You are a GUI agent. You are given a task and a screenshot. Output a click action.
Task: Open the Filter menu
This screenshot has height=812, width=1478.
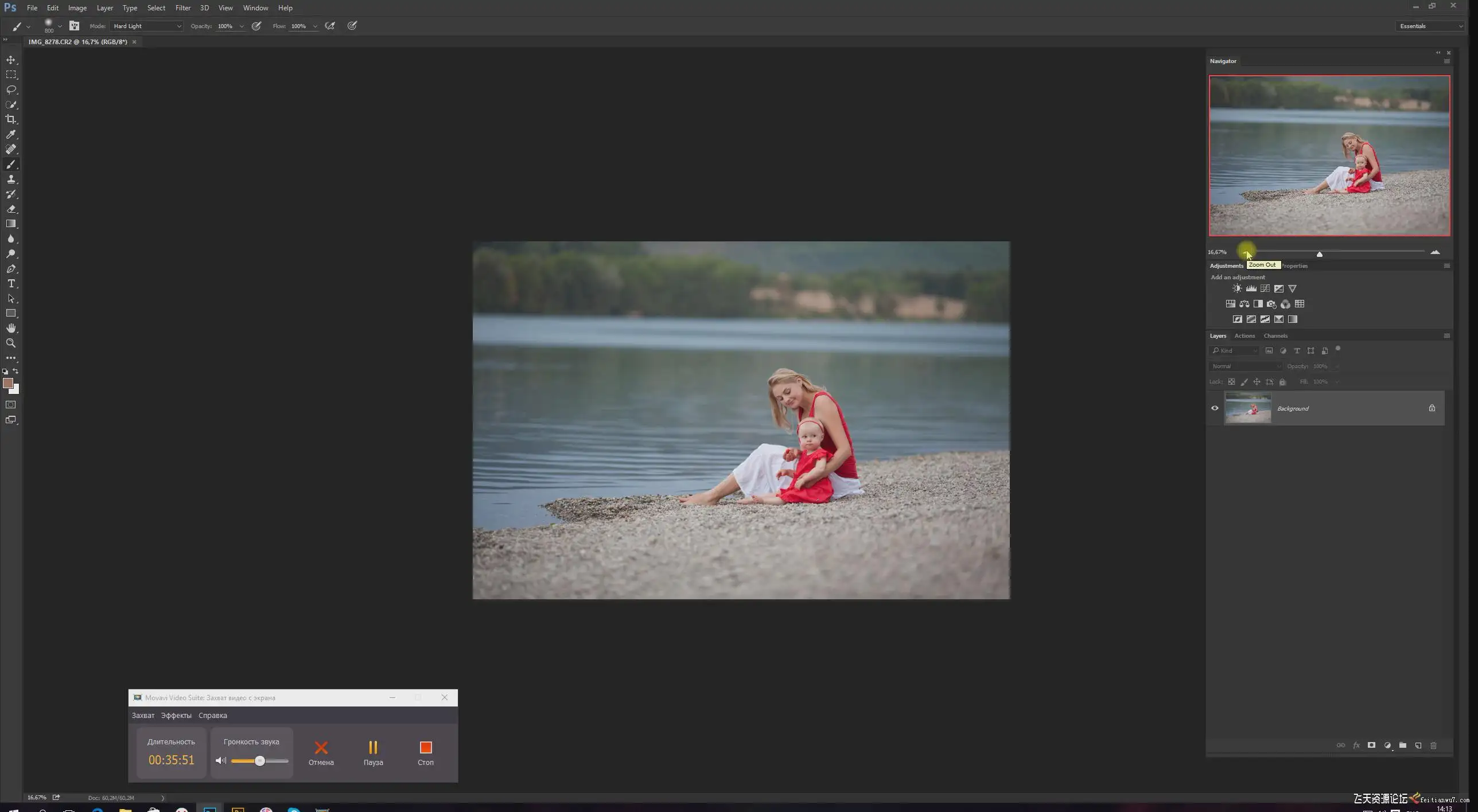pos(182,8)
